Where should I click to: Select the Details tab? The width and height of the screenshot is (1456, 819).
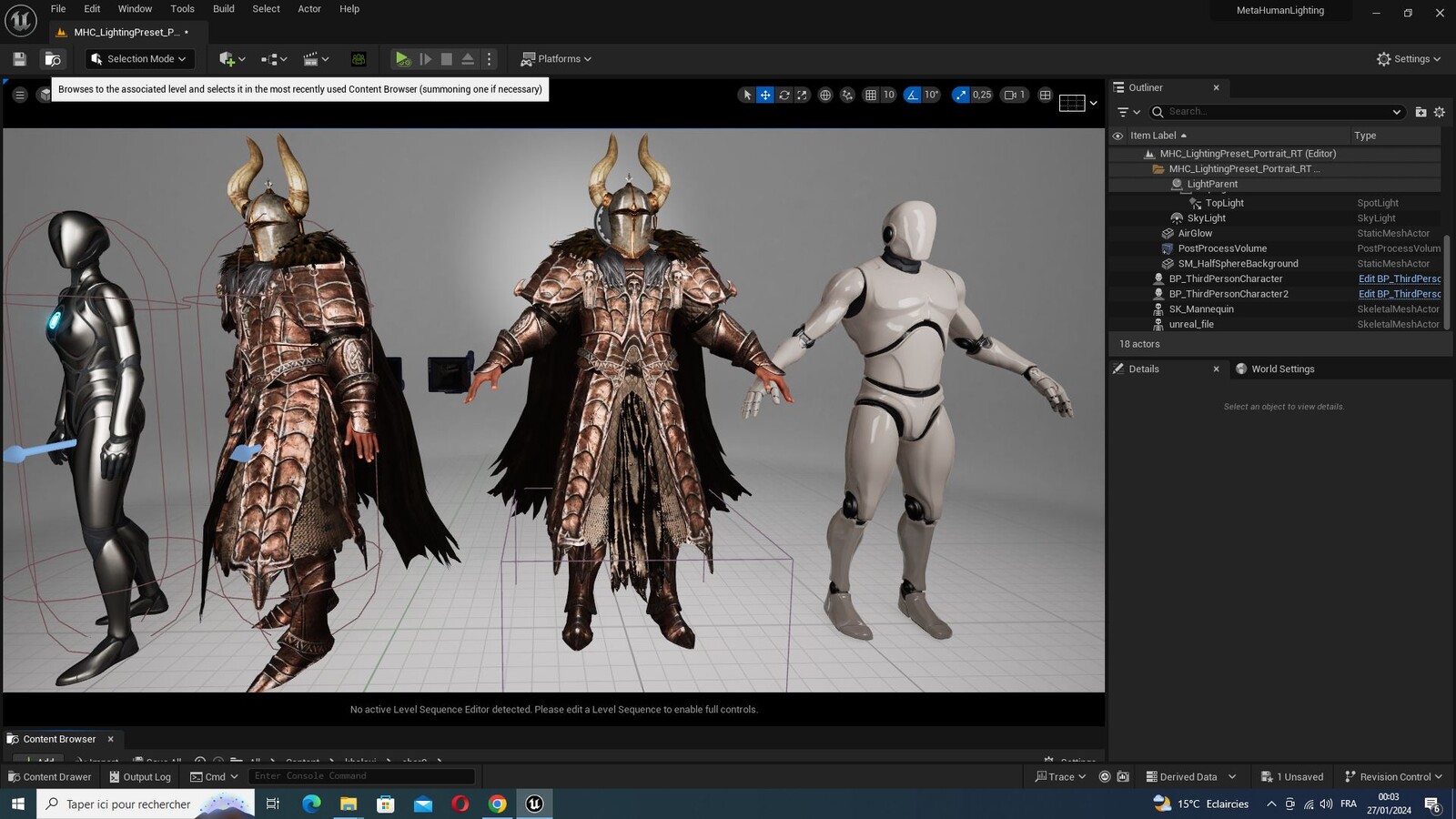pyautogui.click(x=1144, y=369)
